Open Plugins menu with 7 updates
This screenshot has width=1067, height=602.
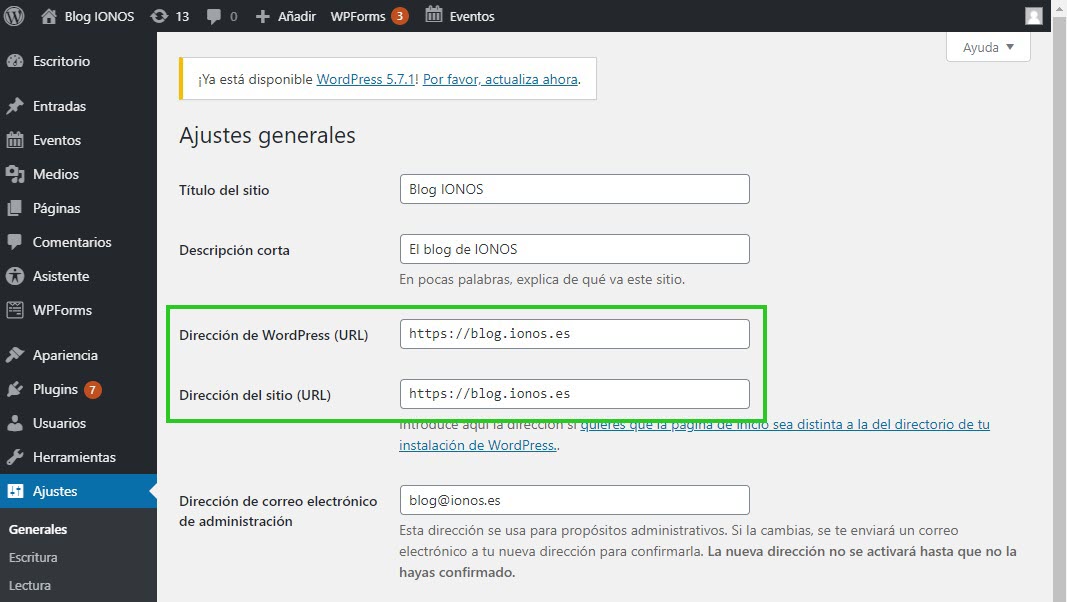(55, 389)
